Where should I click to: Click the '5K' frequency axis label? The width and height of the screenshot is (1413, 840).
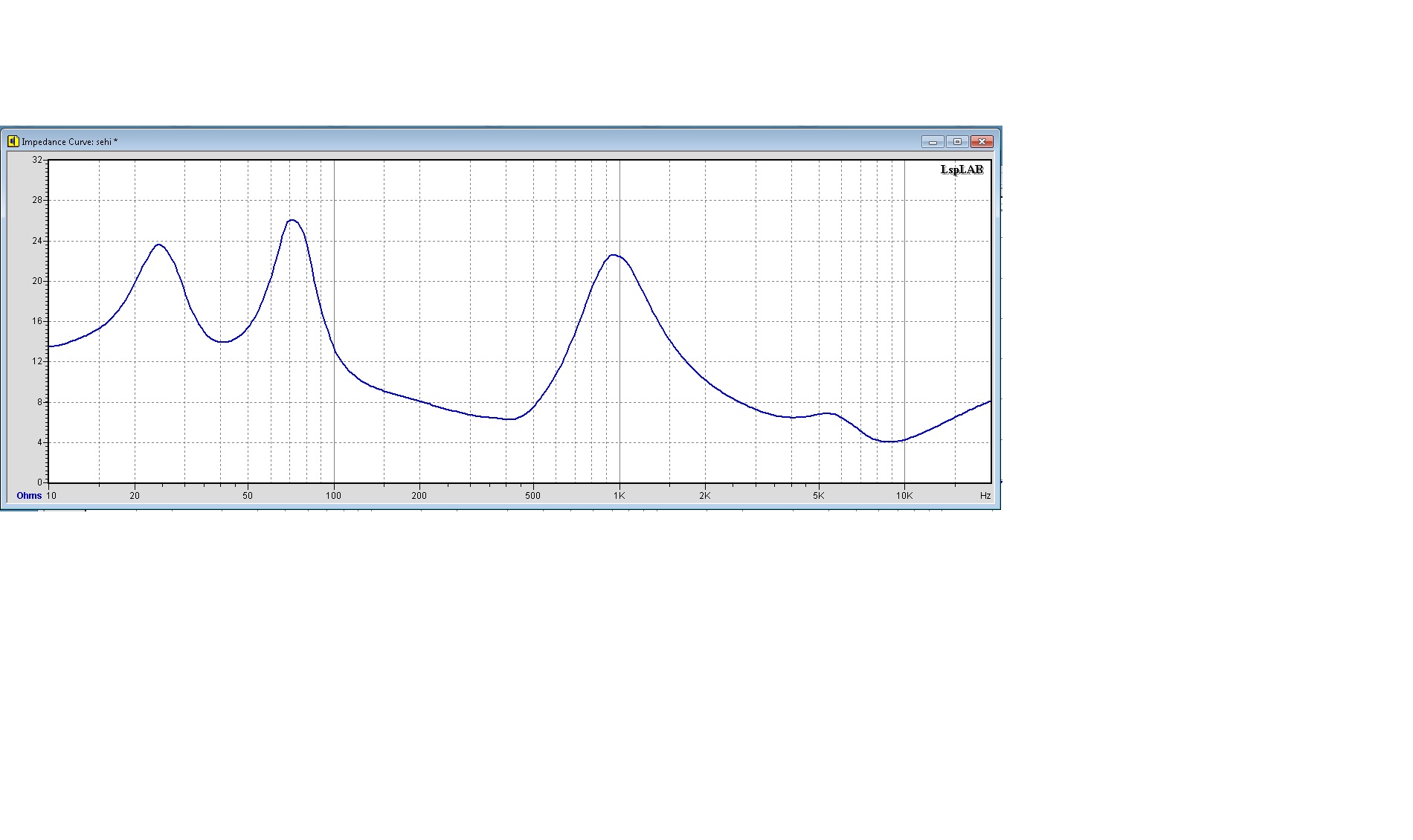pyautogui.click(x=818, y=496)
